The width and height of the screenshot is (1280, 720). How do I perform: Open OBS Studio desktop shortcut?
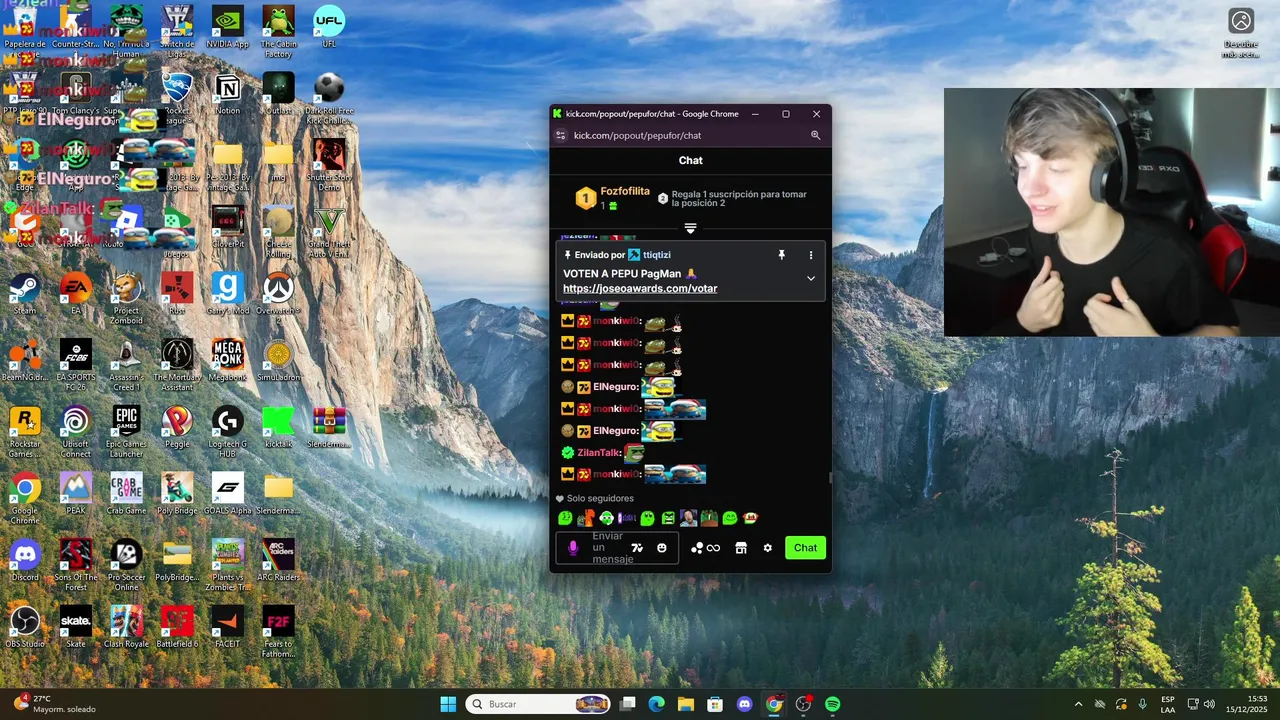click(x=25, y=627)
